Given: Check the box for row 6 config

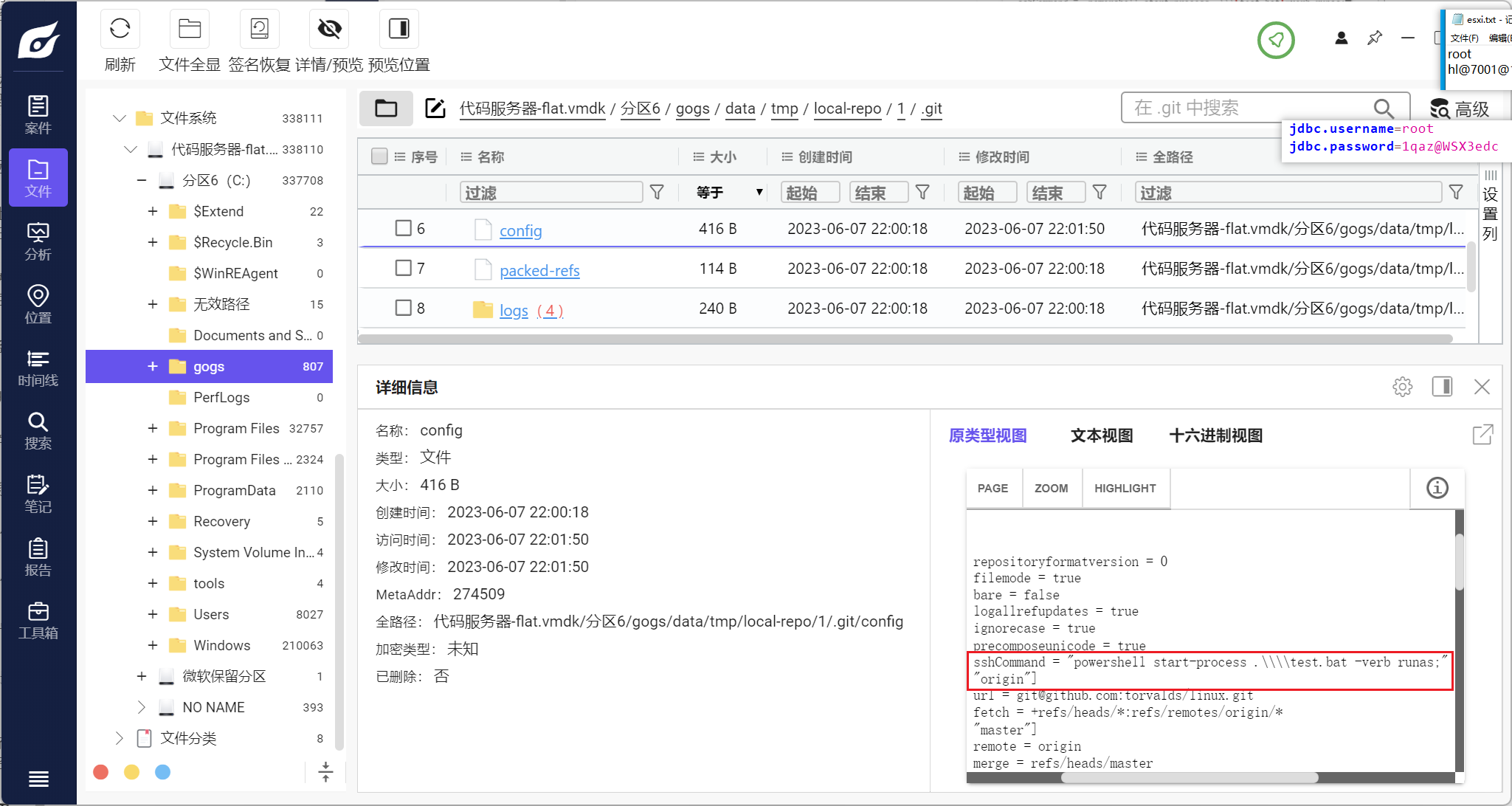Looking at the screenshot, I should 403,228.
